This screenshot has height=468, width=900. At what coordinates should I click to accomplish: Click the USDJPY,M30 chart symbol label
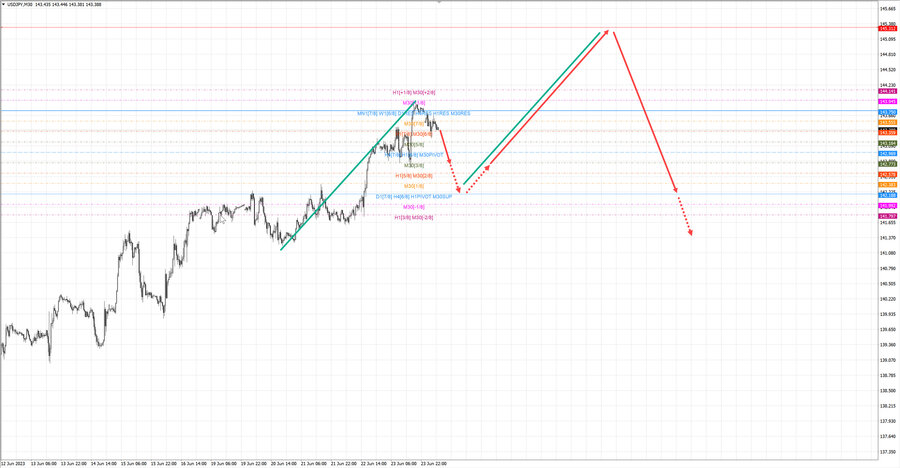[19, 4]
